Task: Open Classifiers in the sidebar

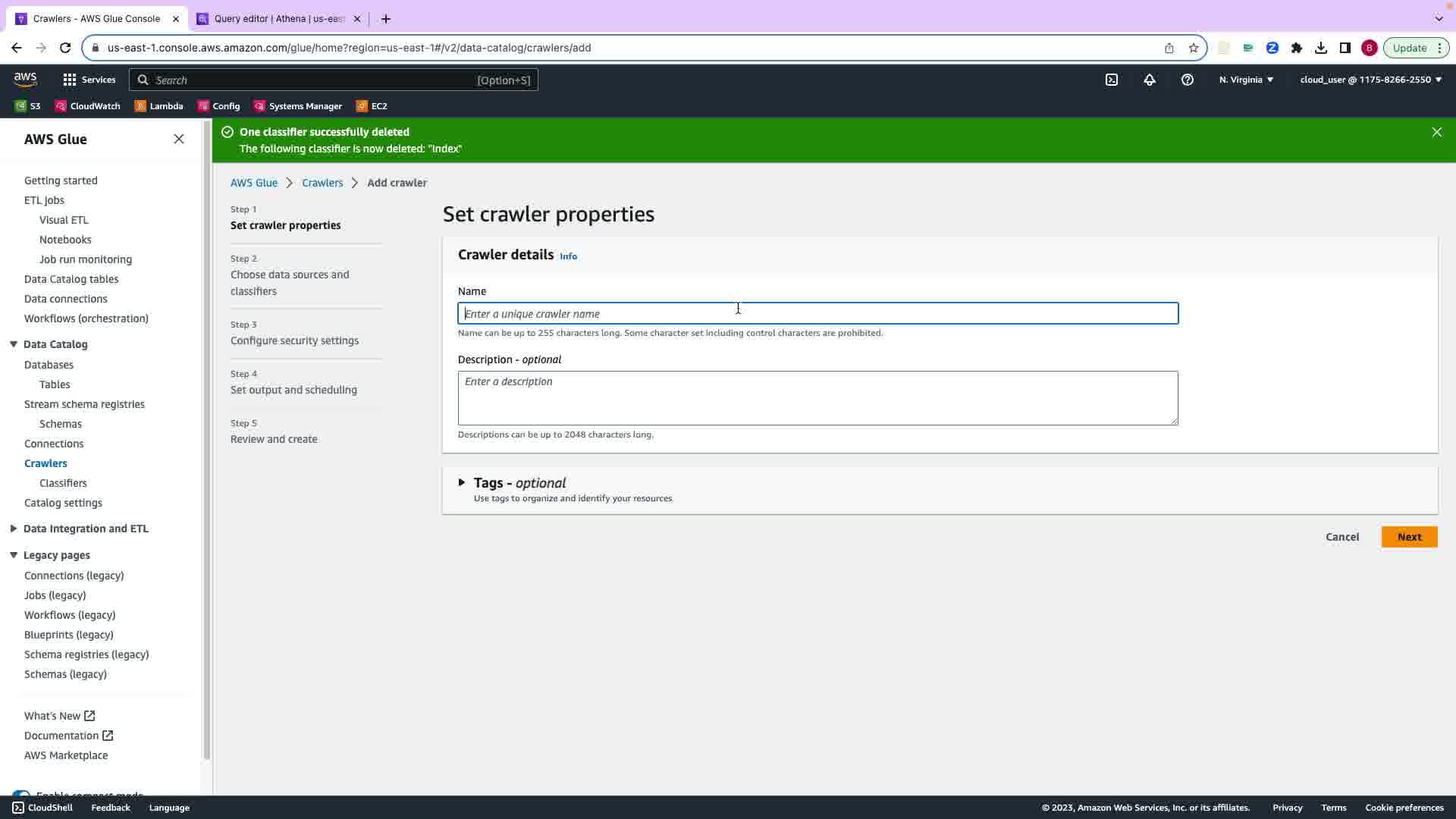Action: (63, 483)
